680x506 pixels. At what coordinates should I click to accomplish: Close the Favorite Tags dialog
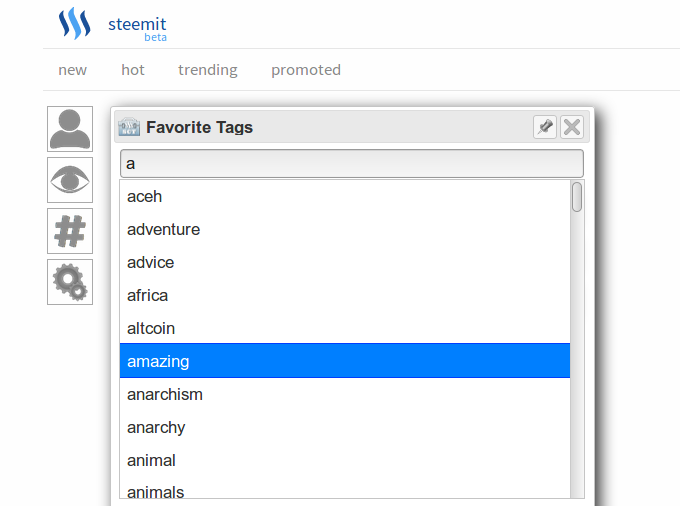(x=572, y=127)
